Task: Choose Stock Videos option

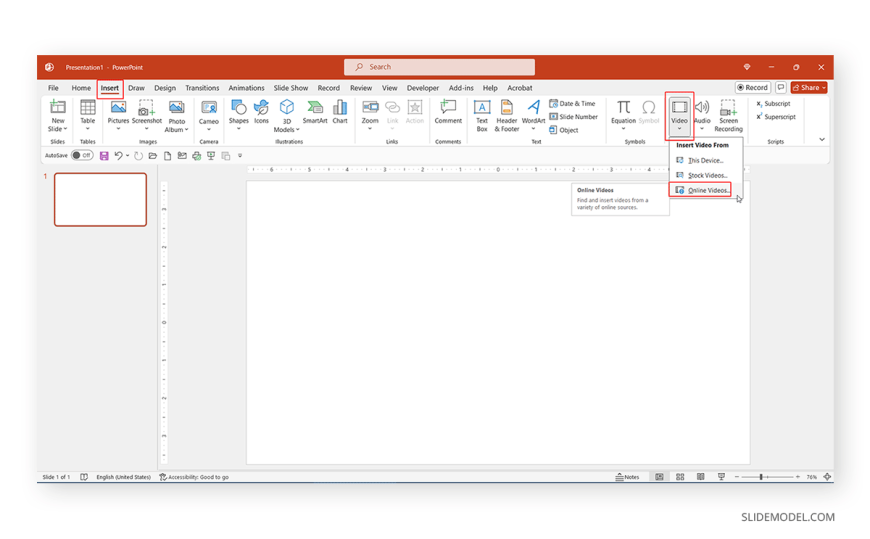Action: [x=705, y=175]
